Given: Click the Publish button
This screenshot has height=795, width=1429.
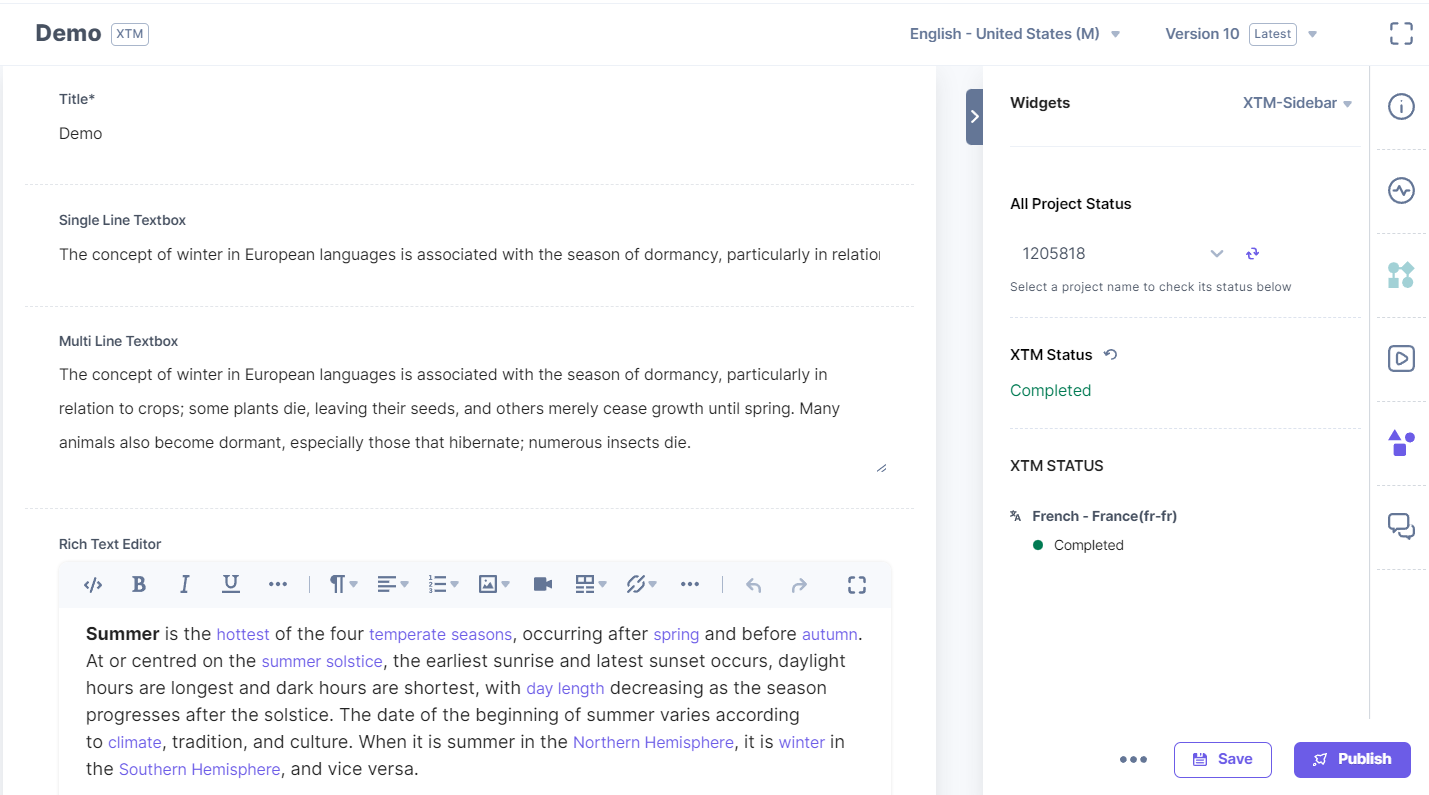Looking at the screenshot, I should pyautogui.click(x=1352, y=759).
